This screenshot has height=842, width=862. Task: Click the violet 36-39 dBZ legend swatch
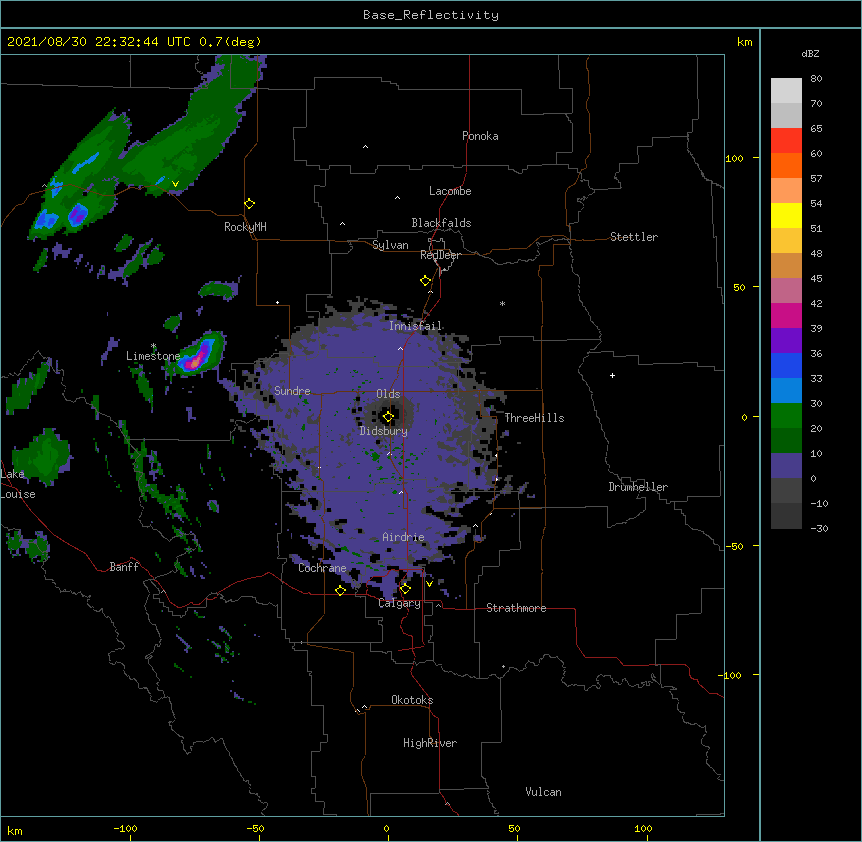coord(786,341)
